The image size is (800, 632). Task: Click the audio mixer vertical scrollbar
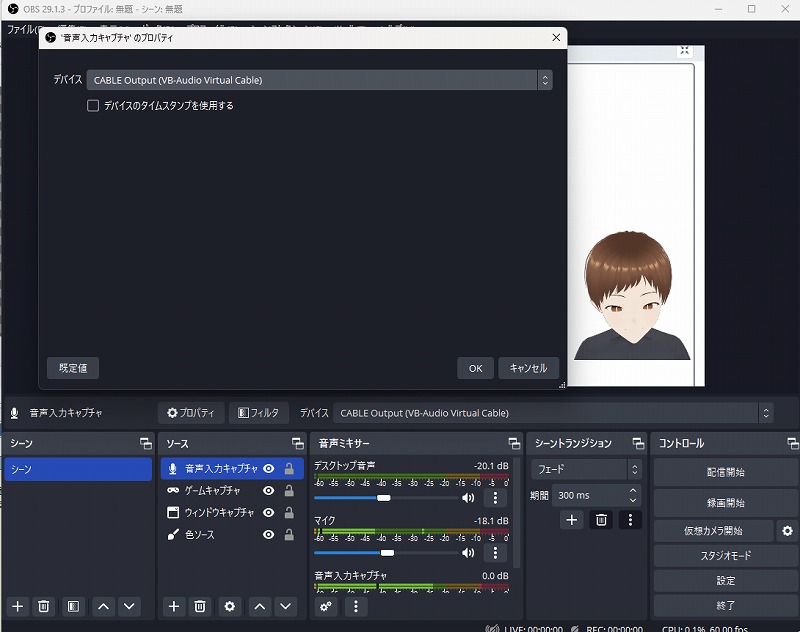point(516,513)
